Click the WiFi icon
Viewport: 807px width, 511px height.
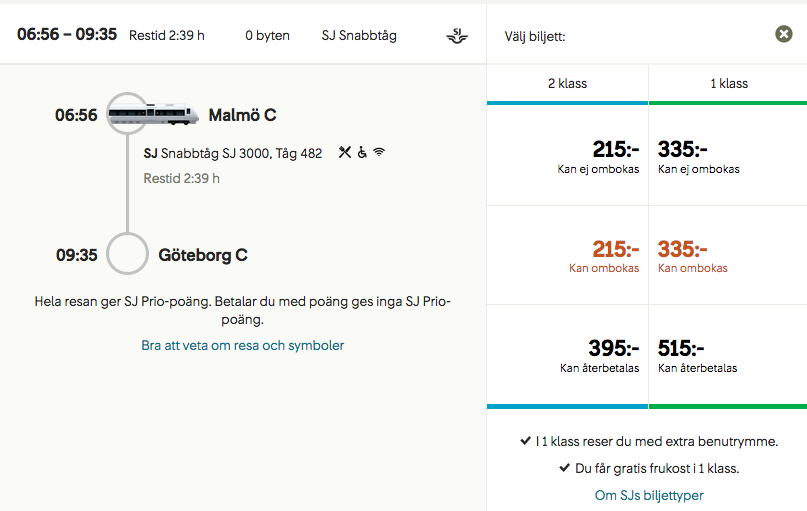(x=379, y=153)
